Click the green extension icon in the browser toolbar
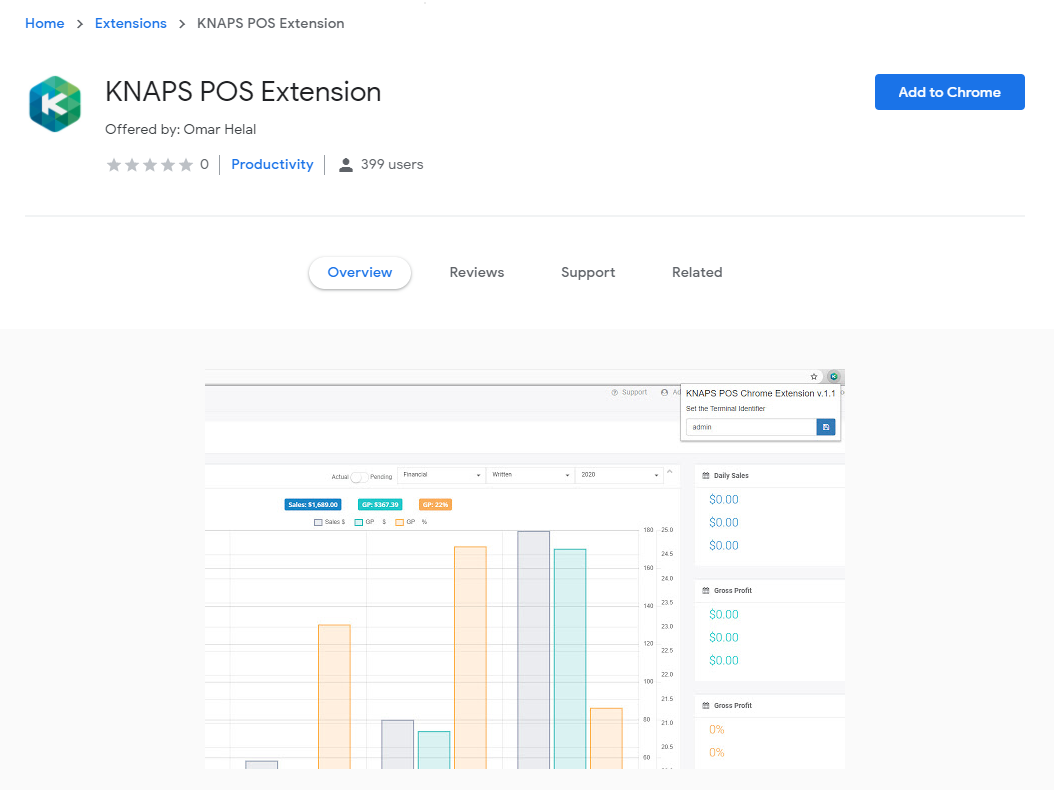 834,376
